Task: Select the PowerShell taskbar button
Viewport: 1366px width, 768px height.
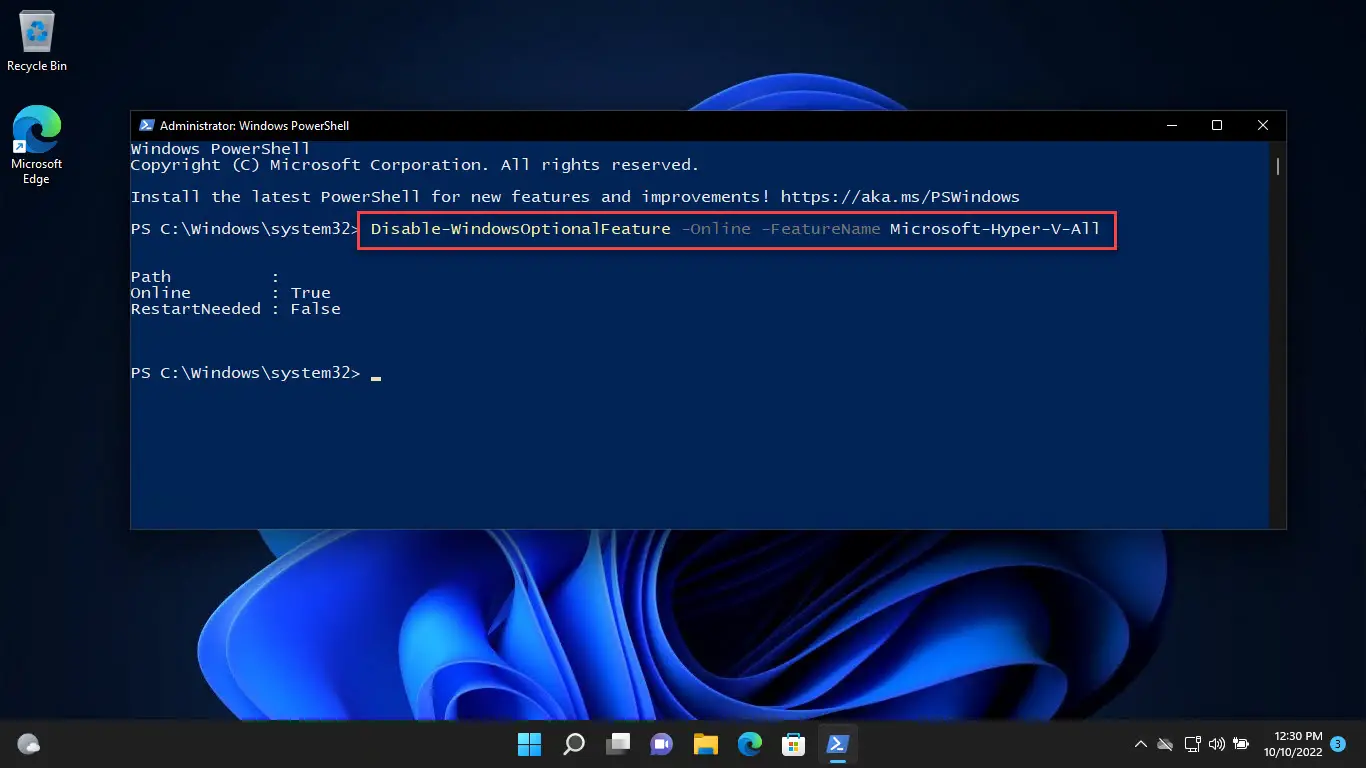Action: tap(838, 744)
